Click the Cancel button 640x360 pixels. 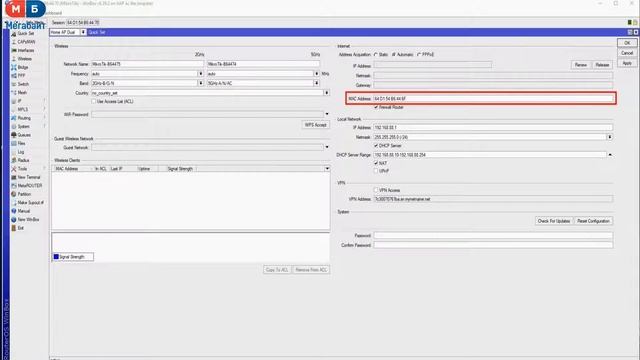coord(627,53)
